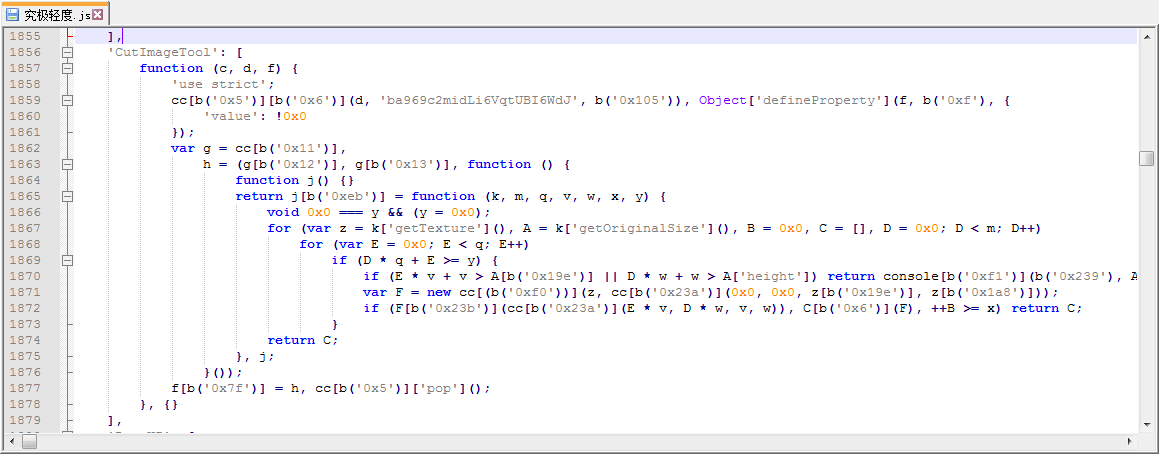Click line number 1855 in the margin

coord(24,36)
